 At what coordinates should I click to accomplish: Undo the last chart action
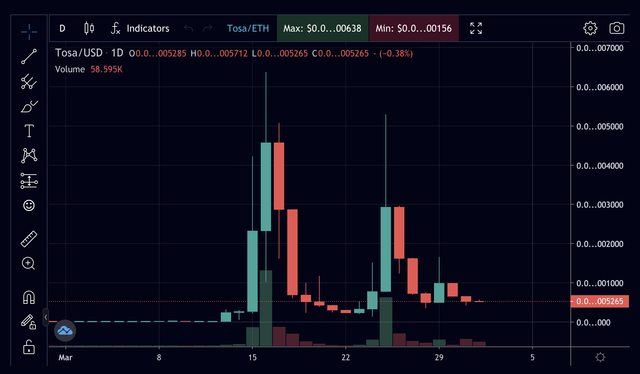[x=188, y=29]
